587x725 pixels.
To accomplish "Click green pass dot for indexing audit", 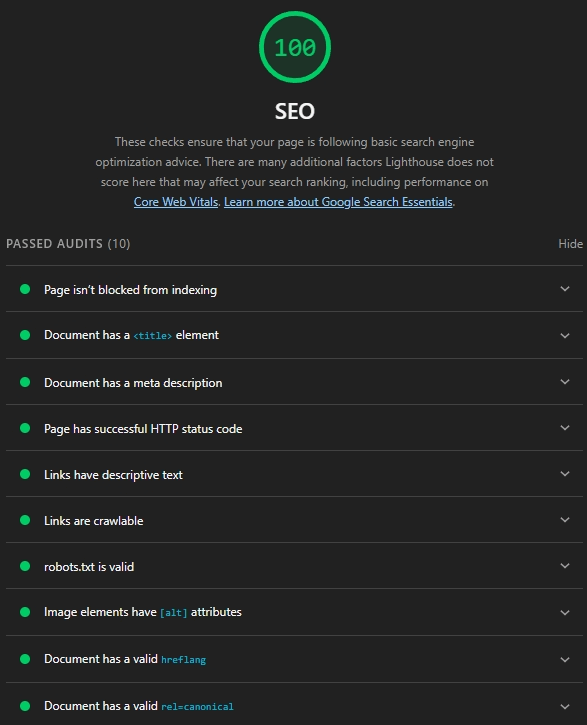I will [x=25, y=289].
